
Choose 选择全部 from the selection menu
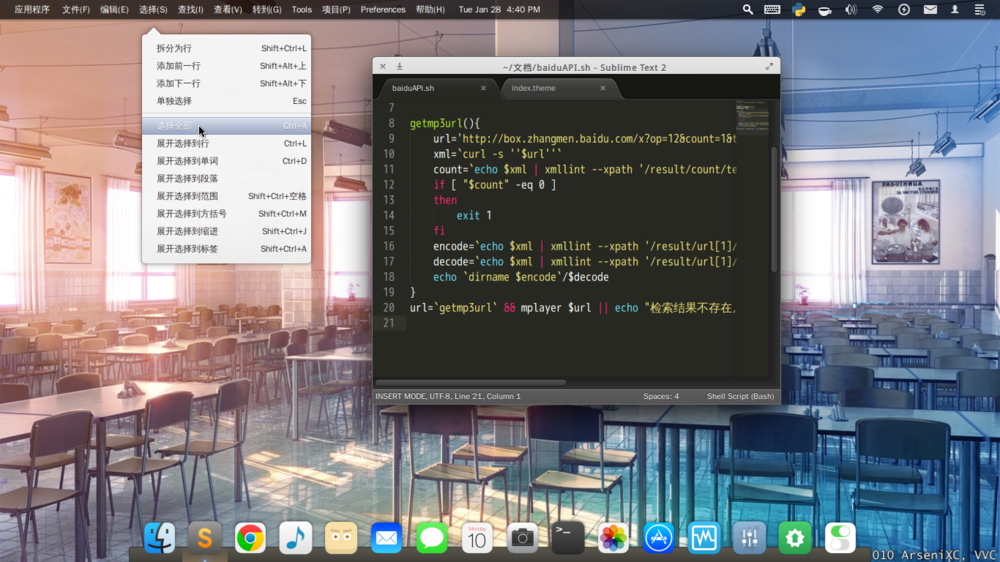[x=176, y=126]
